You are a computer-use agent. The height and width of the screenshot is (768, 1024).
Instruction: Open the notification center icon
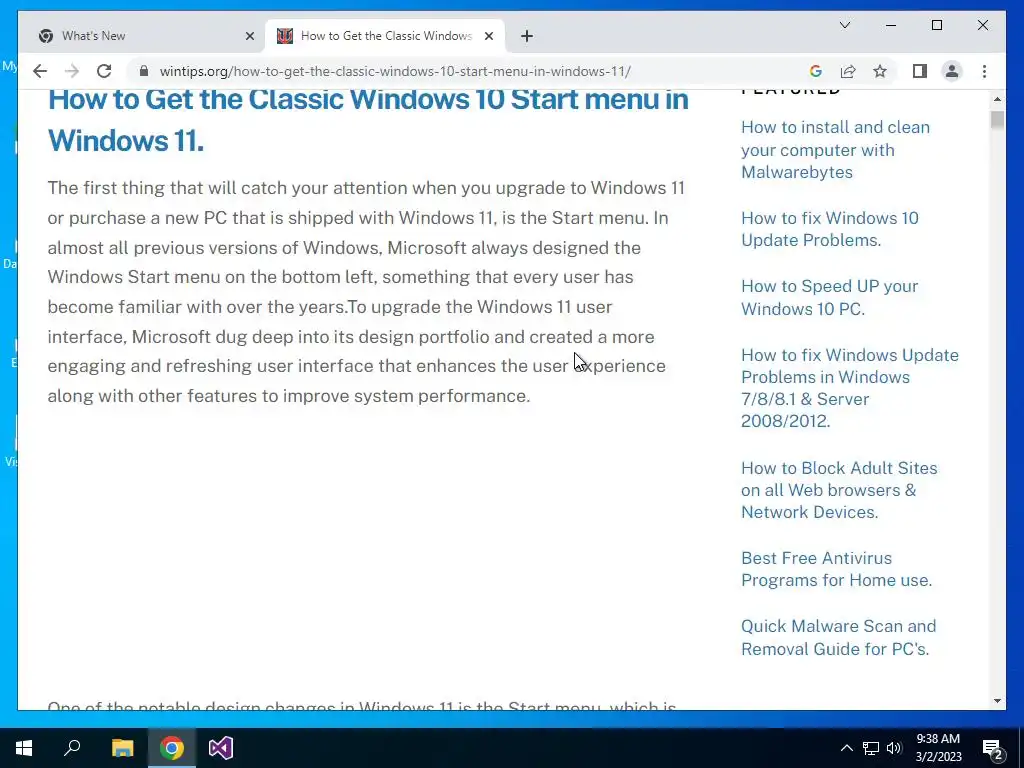993,748
